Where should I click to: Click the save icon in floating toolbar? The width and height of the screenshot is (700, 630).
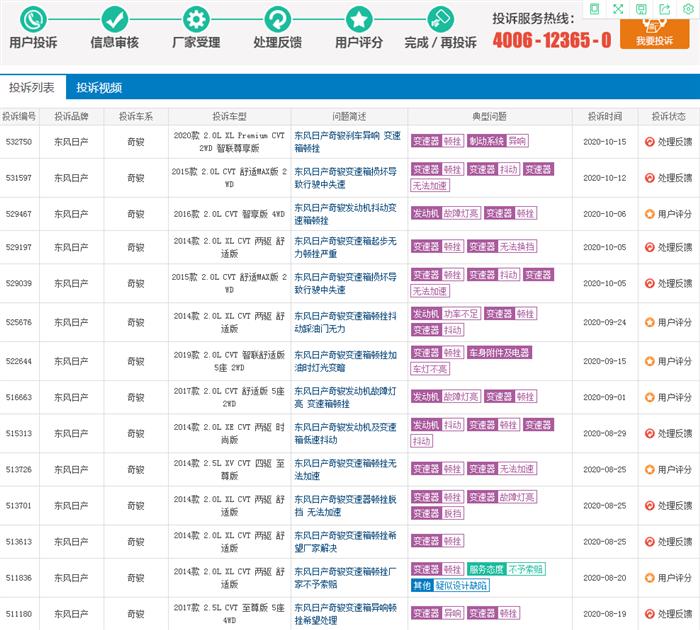pyautogui.click(x=642, y=9)
